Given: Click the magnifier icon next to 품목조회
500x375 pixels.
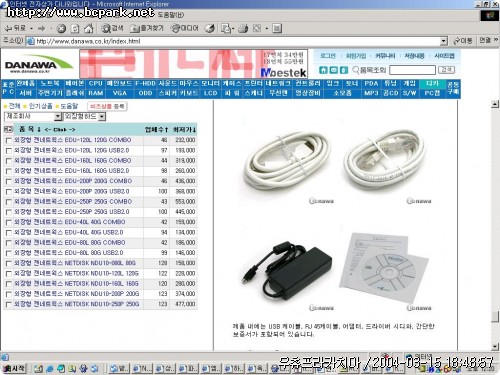Looking at the screenshot, I should (x=356, y=70).
